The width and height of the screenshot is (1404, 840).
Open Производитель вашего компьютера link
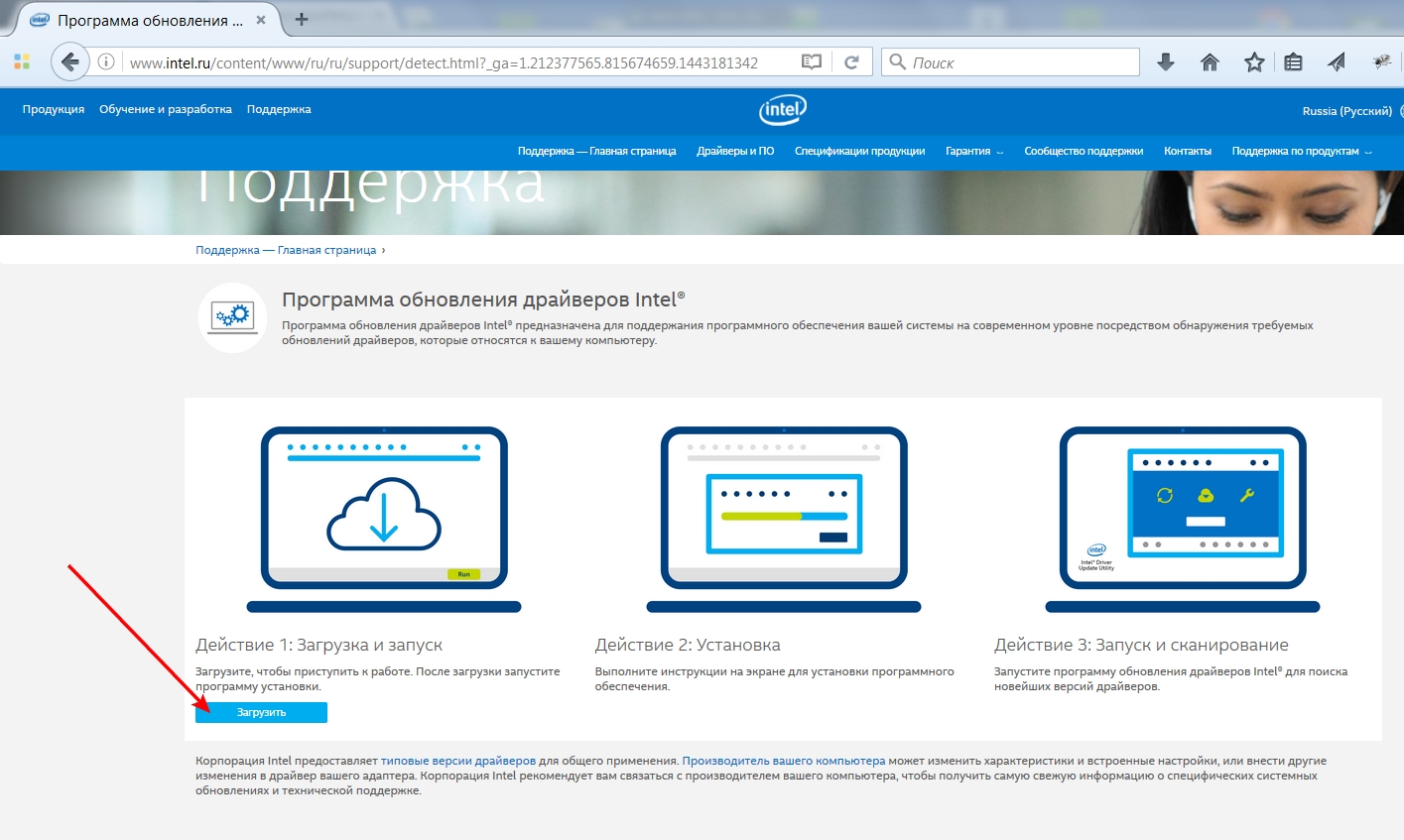point(784,761)
